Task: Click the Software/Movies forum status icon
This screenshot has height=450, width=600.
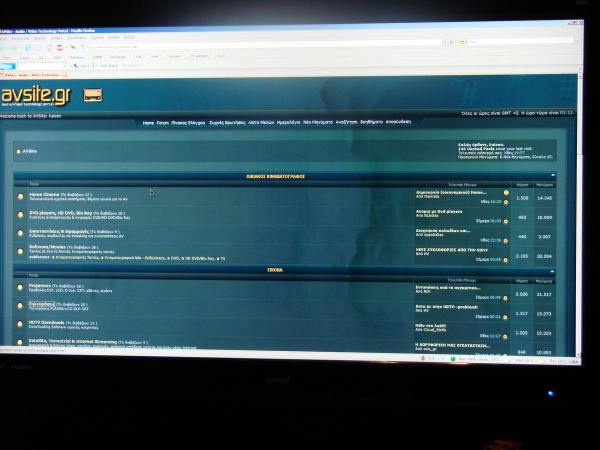Action: coord(20,251)
